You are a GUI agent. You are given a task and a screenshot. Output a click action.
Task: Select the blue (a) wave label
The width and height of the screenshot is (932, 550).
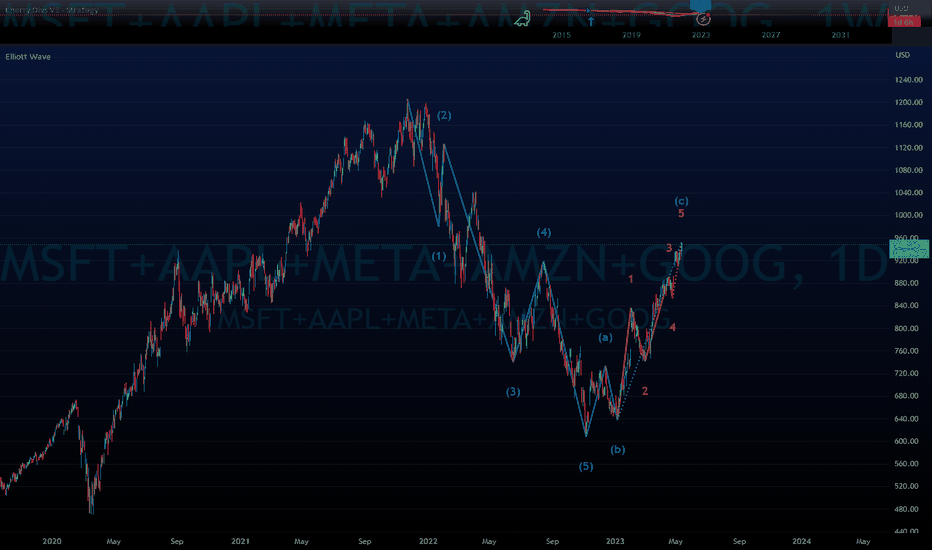(605, 338)
